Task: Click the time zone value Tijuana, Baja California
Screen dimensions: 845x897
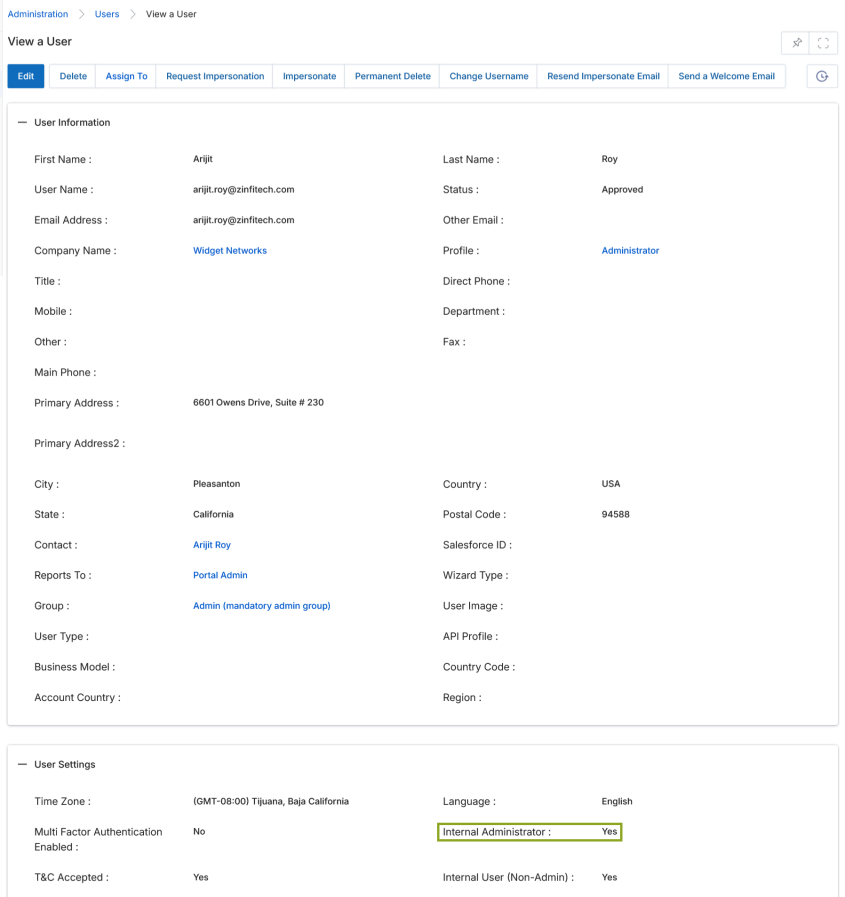Action: click(x=271, y=801)
